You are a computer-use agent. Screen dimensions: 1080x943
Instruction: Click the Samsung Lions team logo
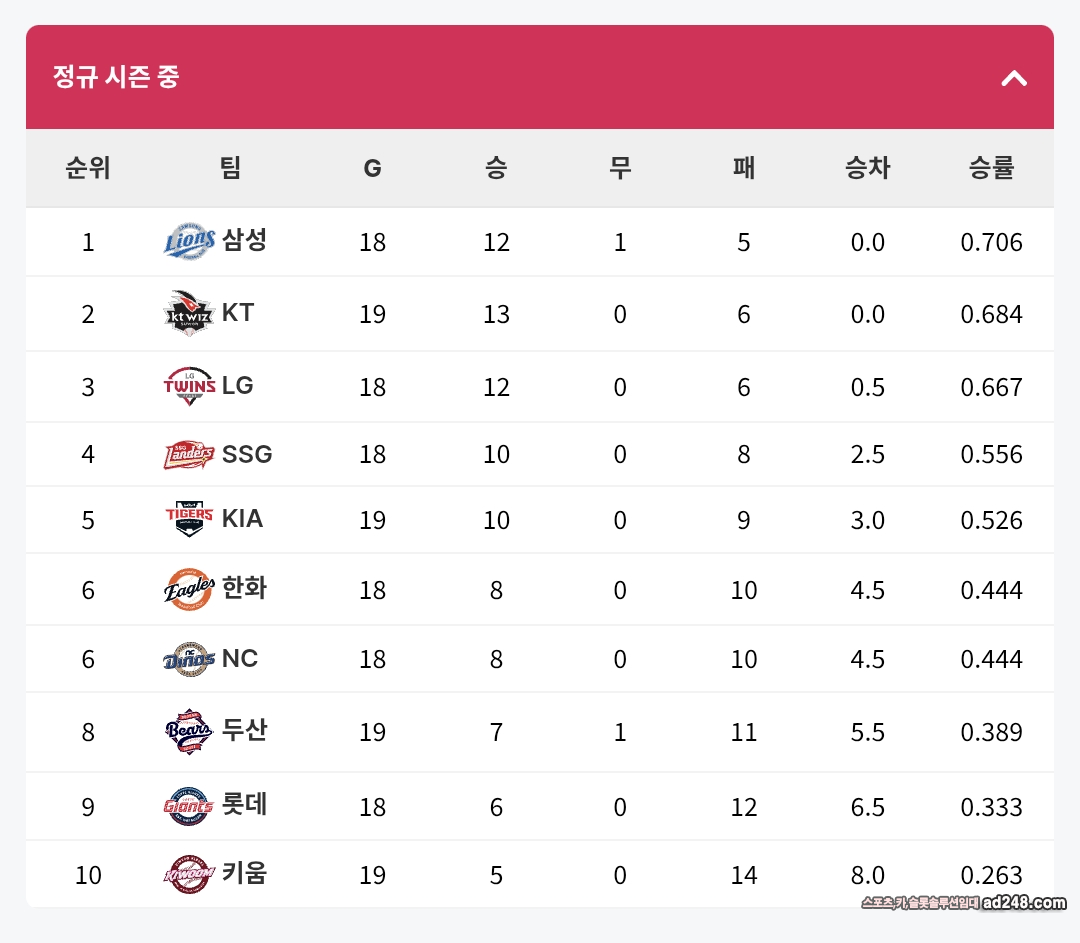coord(189,241)
